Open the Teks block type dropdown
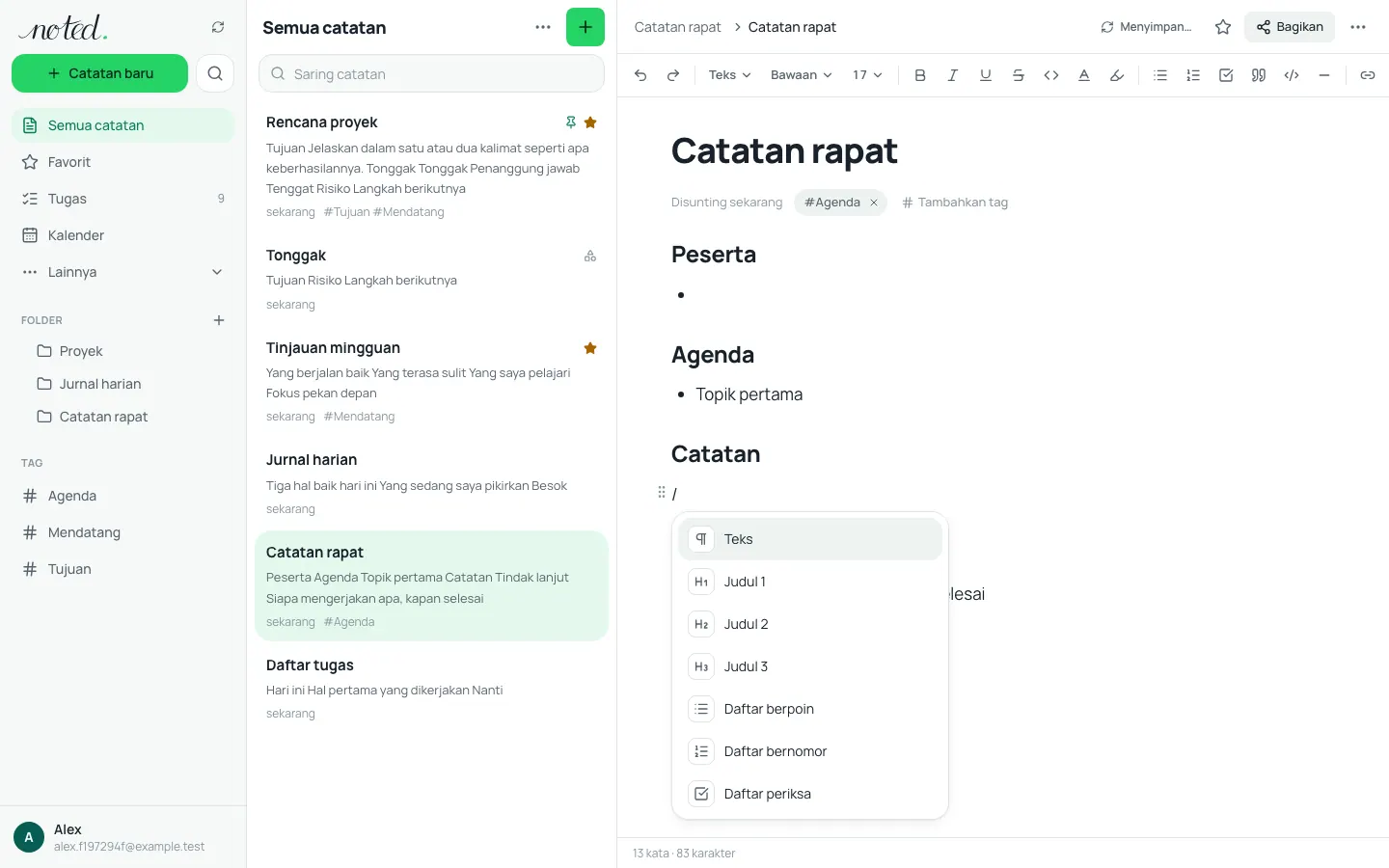The width and height of the screenshot is (1389, 868). point(729,75)
